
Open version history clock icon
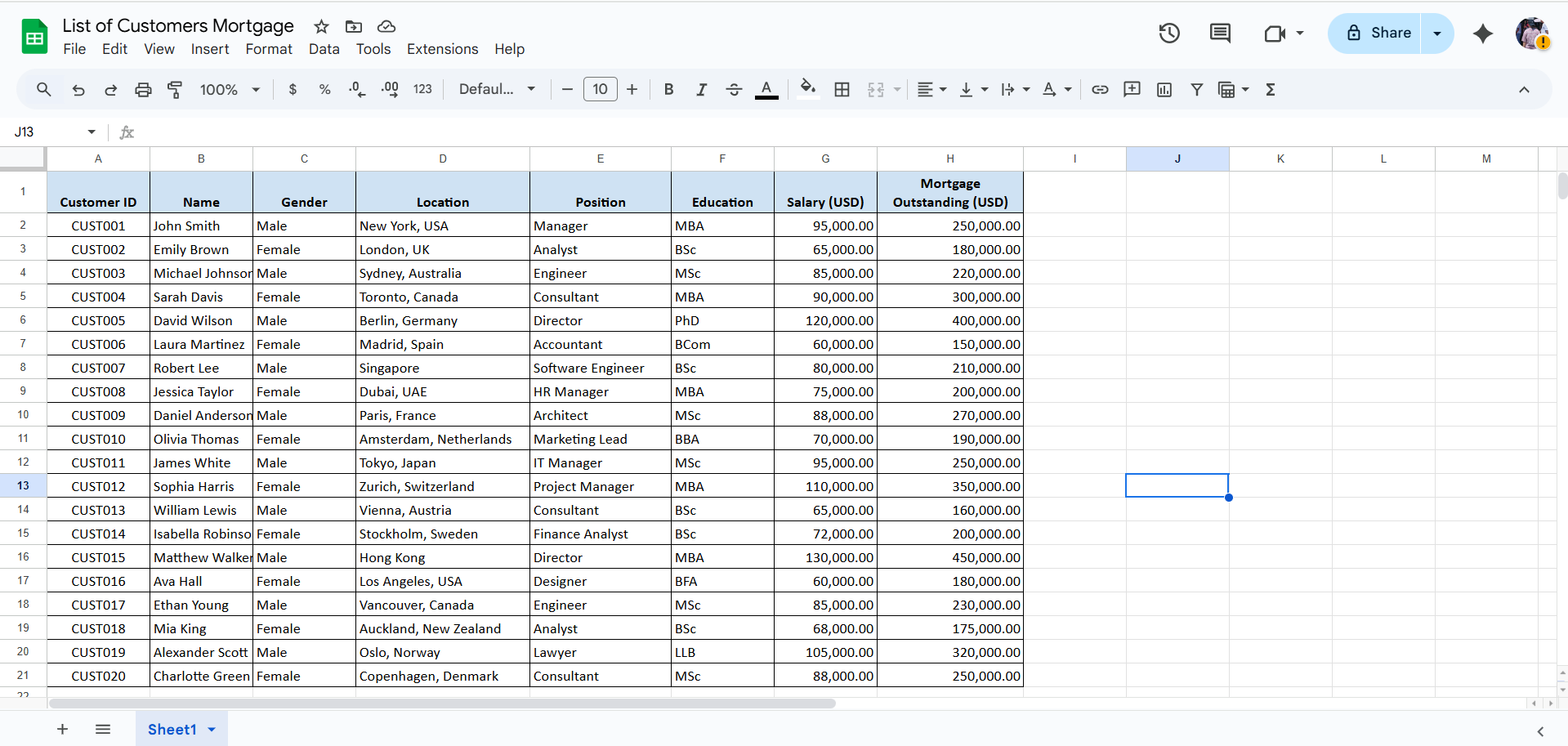1169,34
